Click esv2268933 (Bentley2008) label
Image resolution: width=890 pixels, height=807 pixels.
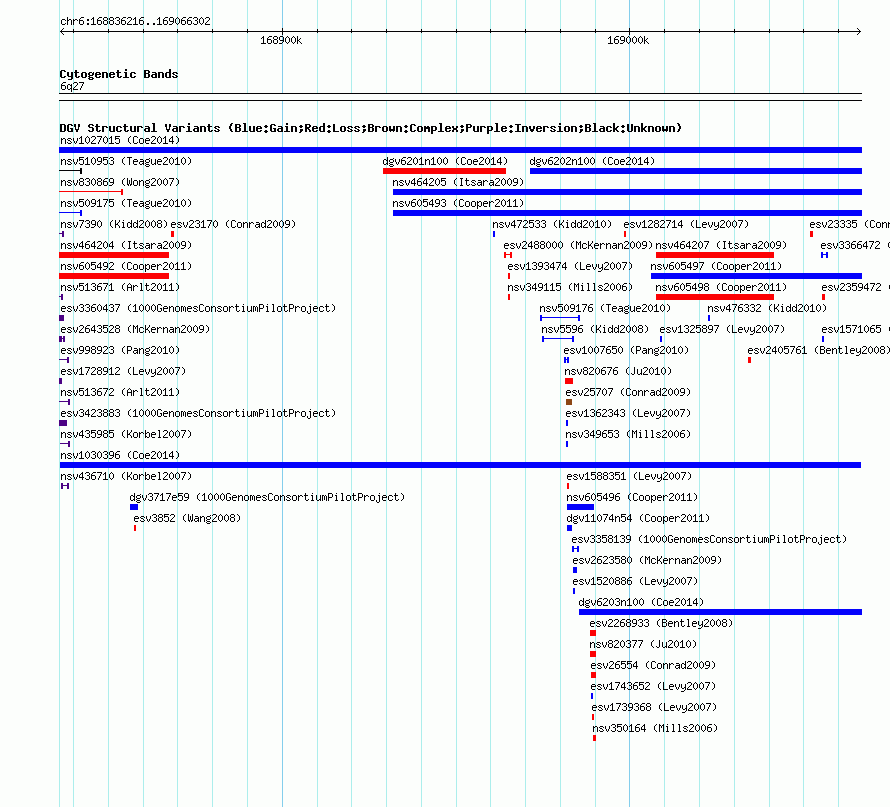[x=661, y=623]
